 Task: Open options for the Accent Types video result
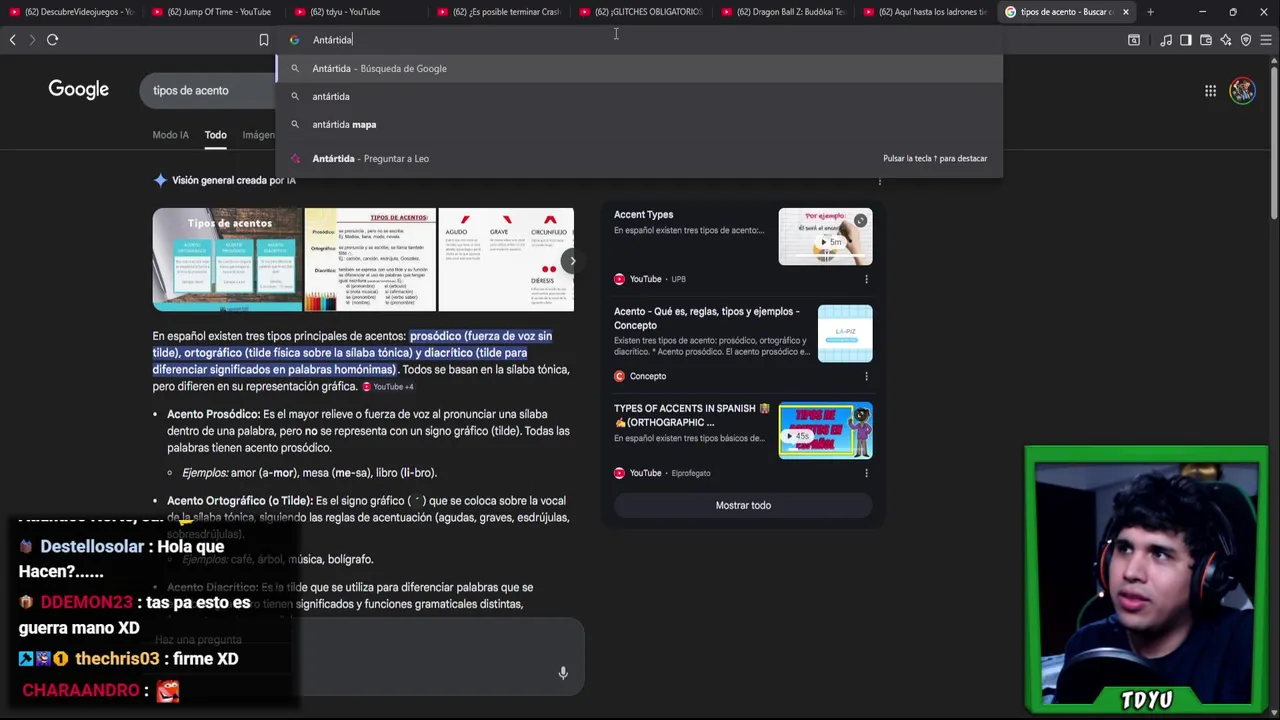(x=866, y=279)
